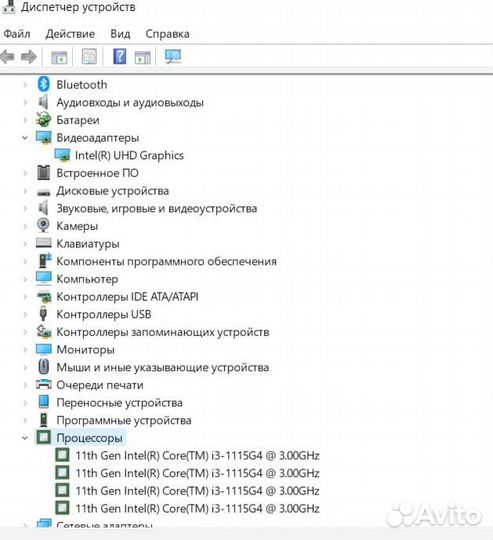Collapse the Видеоадаптеры node
Image resolution: width=493 pixels, height=540 pixels.
(25, 138)
